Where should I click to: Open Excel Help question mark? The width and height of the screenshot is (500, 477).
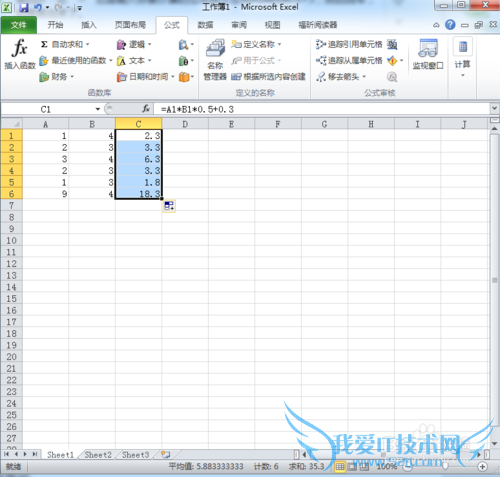(x=450, y=24)
